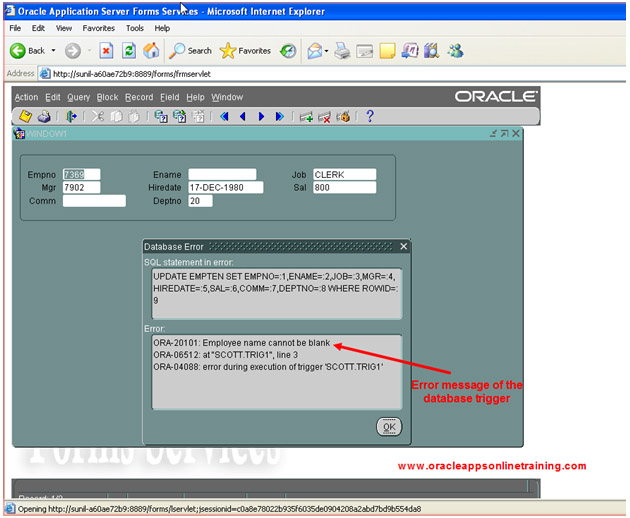The image size is (630, 518).
Task: Open the Oracle Forms Query menu
Action: pyautogui.click(x=79, y=97)
